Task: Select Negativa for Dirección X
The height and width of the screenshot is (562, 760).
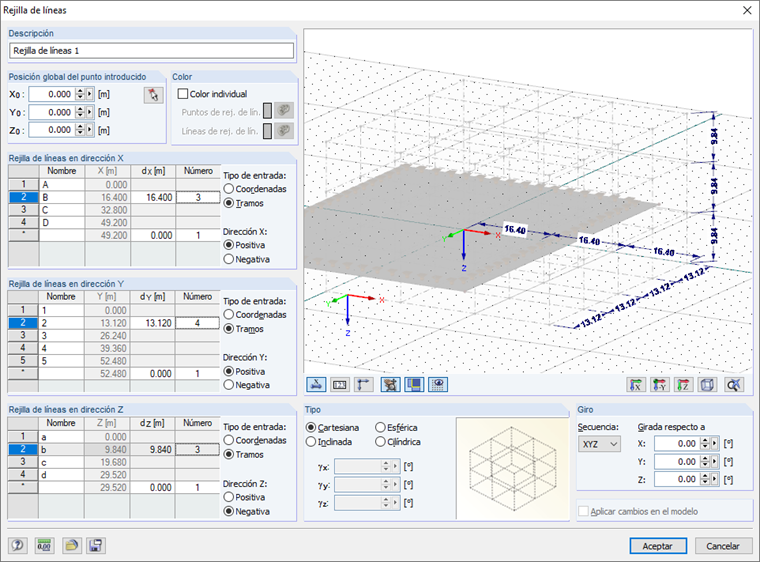Action: (x=229, y=259)
